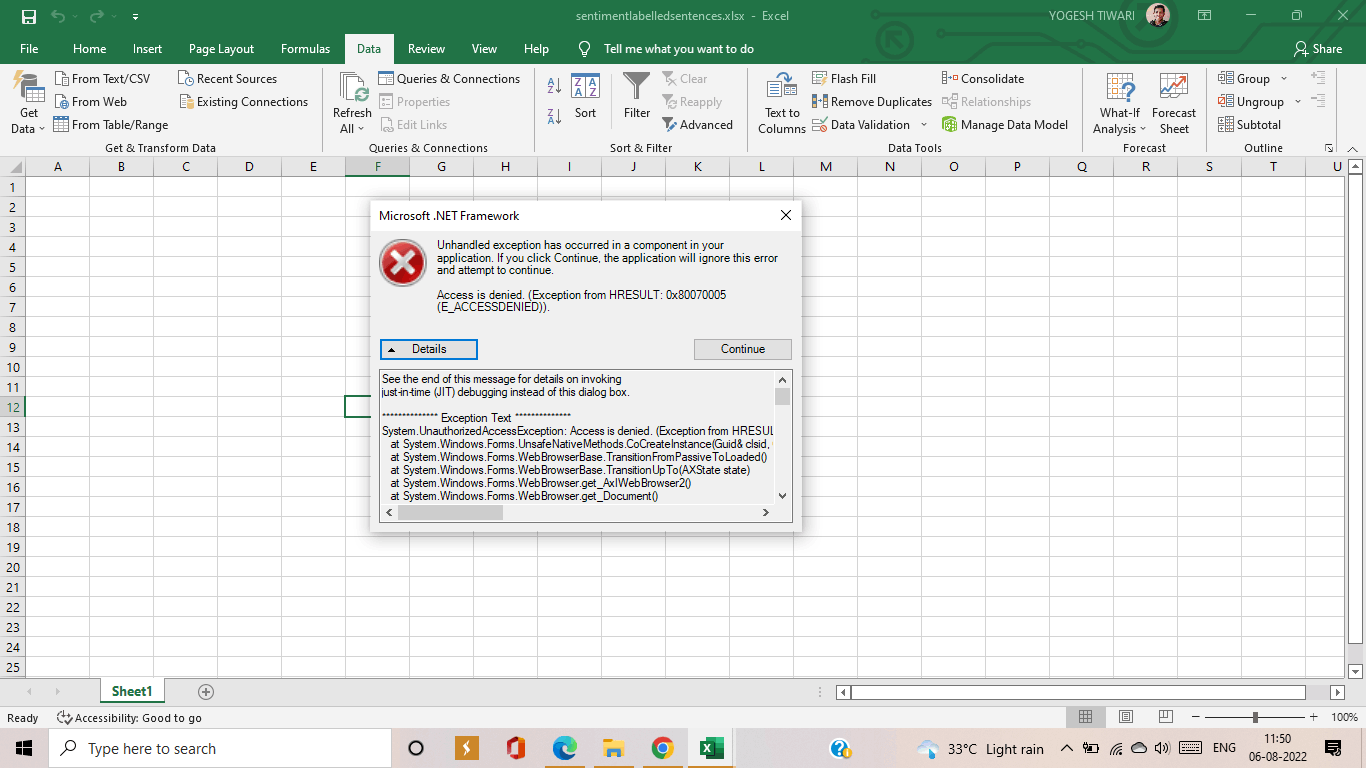Viewport: 1366px width, 768px height.
Task: Select row 12 header
Action: click(x=13, y=407)
